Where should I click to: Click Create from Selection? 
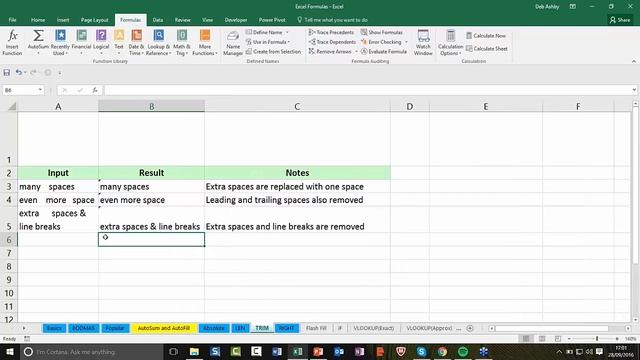(273, 52)
